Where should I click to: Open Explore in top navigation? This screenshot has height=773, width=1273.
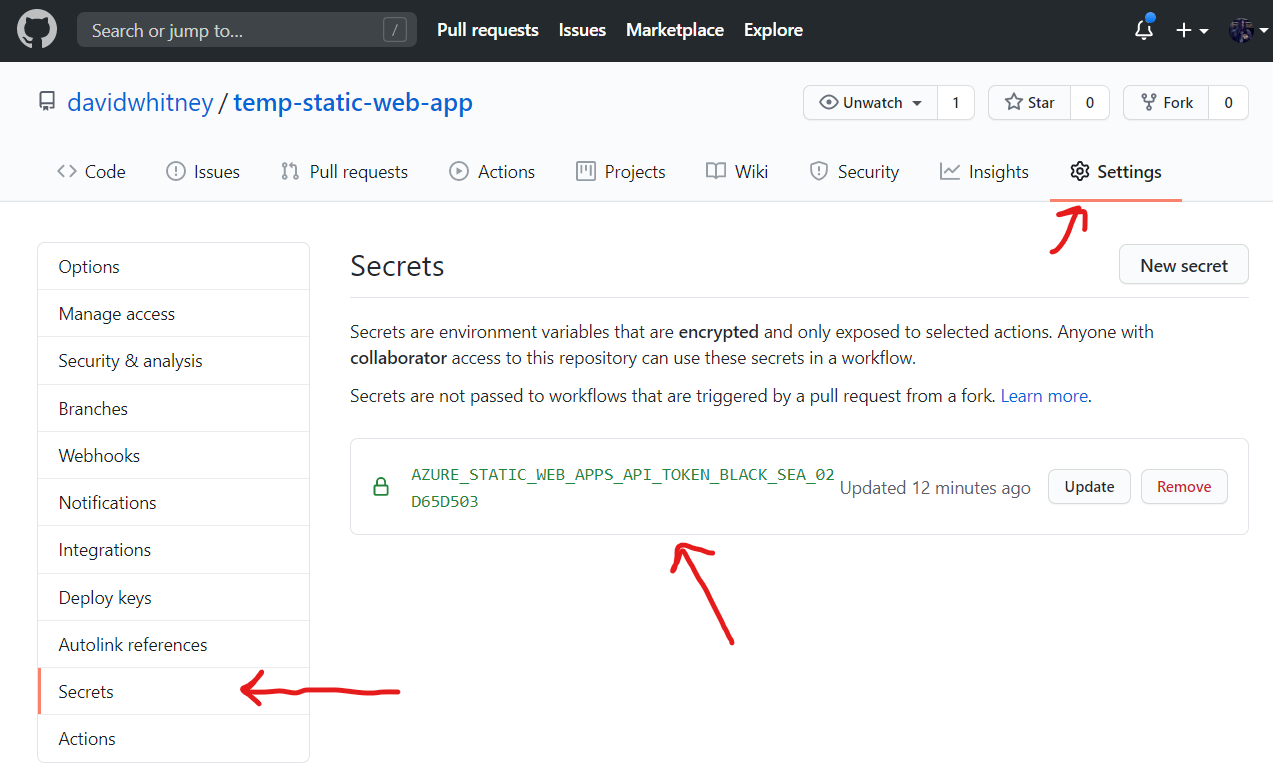click(773, 30)
